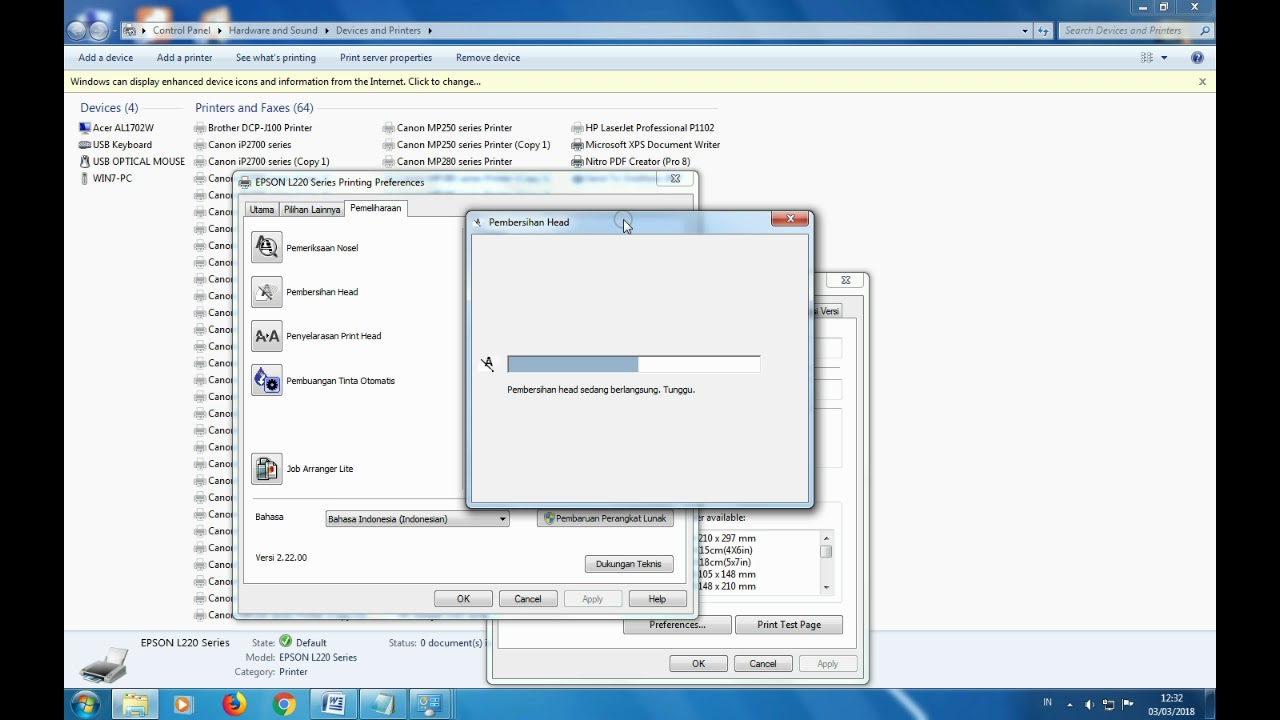Change the view layout icon

coord(1147,58)
